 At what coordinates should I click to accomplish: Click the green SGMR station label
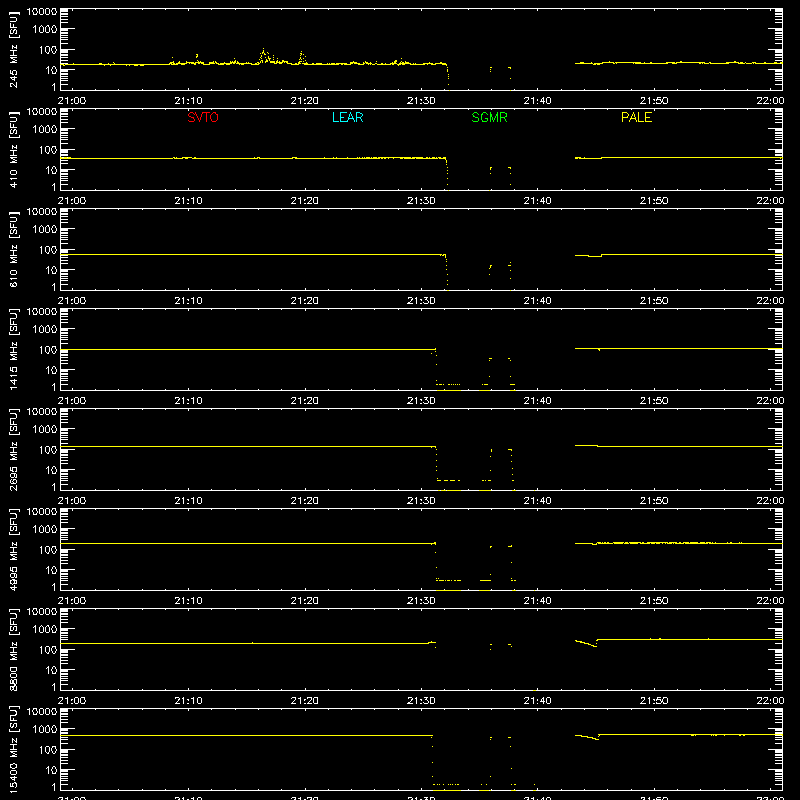point(489,117)
